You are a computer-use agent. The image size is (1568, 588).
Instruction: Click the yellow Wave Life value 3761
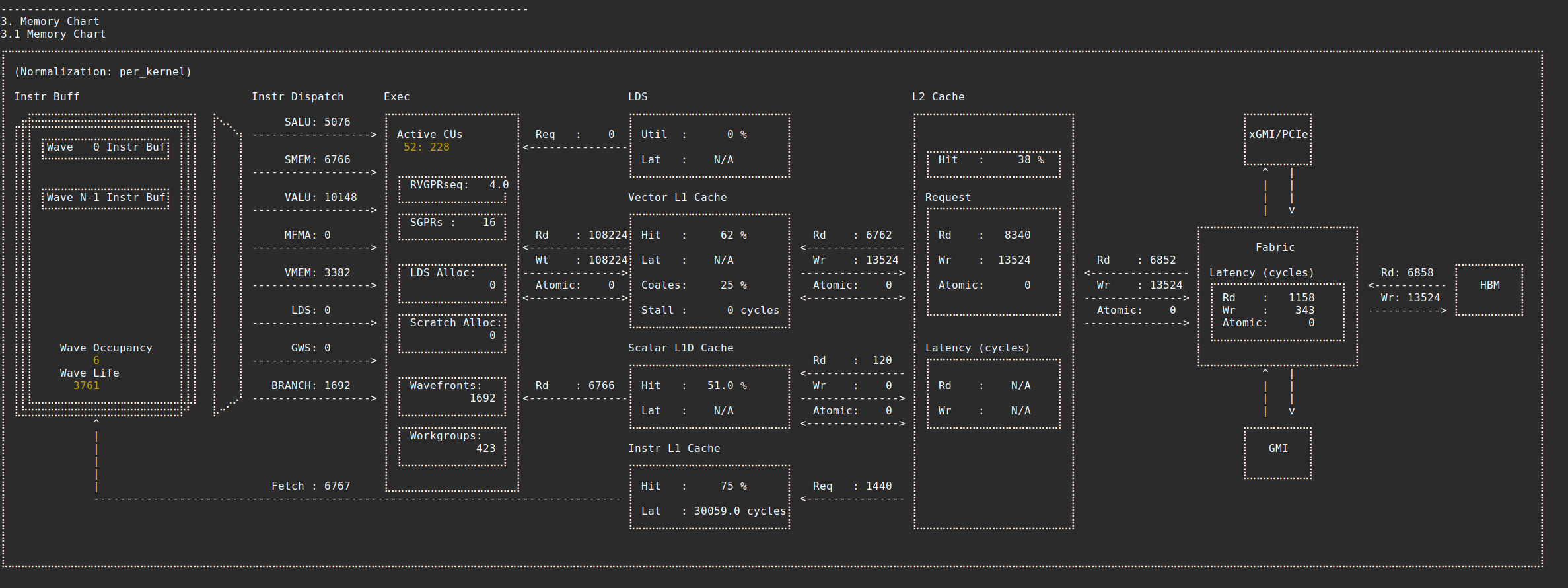86,386
